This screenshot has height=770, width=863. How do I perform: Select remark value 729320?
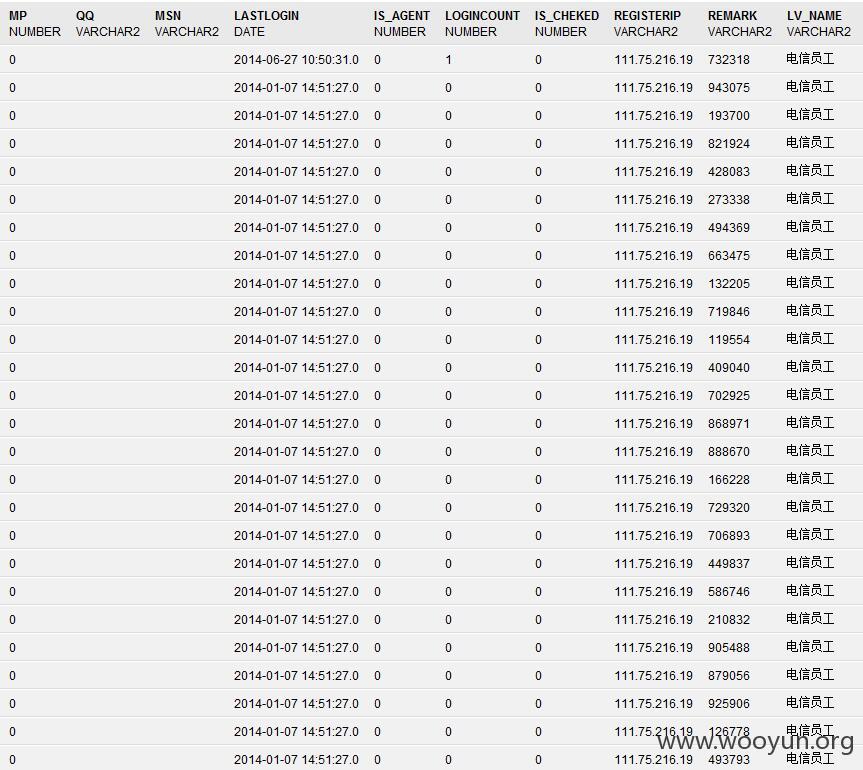[729, 508]
